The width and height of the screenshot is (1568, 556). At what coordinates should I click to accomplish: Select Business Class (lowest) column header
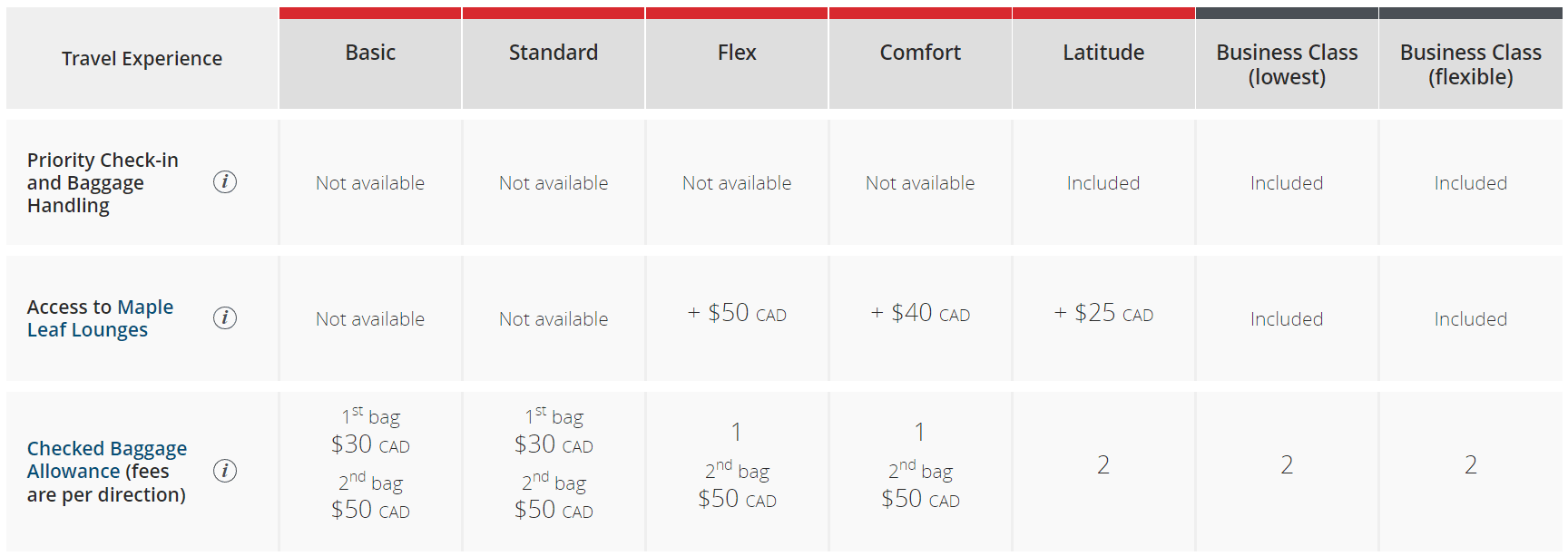(1287, 64)
